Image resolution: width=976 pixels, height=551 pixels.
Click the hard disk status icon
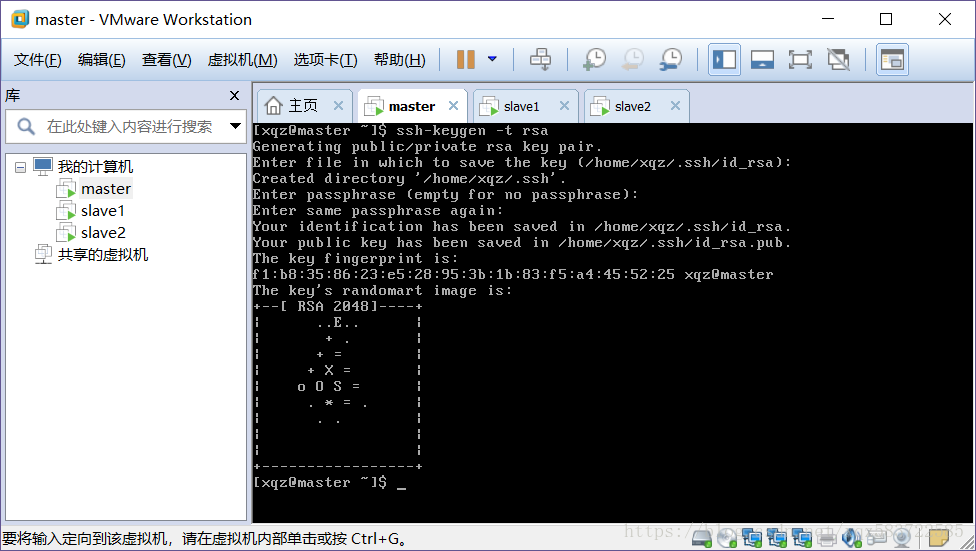[x=702, y=537]
